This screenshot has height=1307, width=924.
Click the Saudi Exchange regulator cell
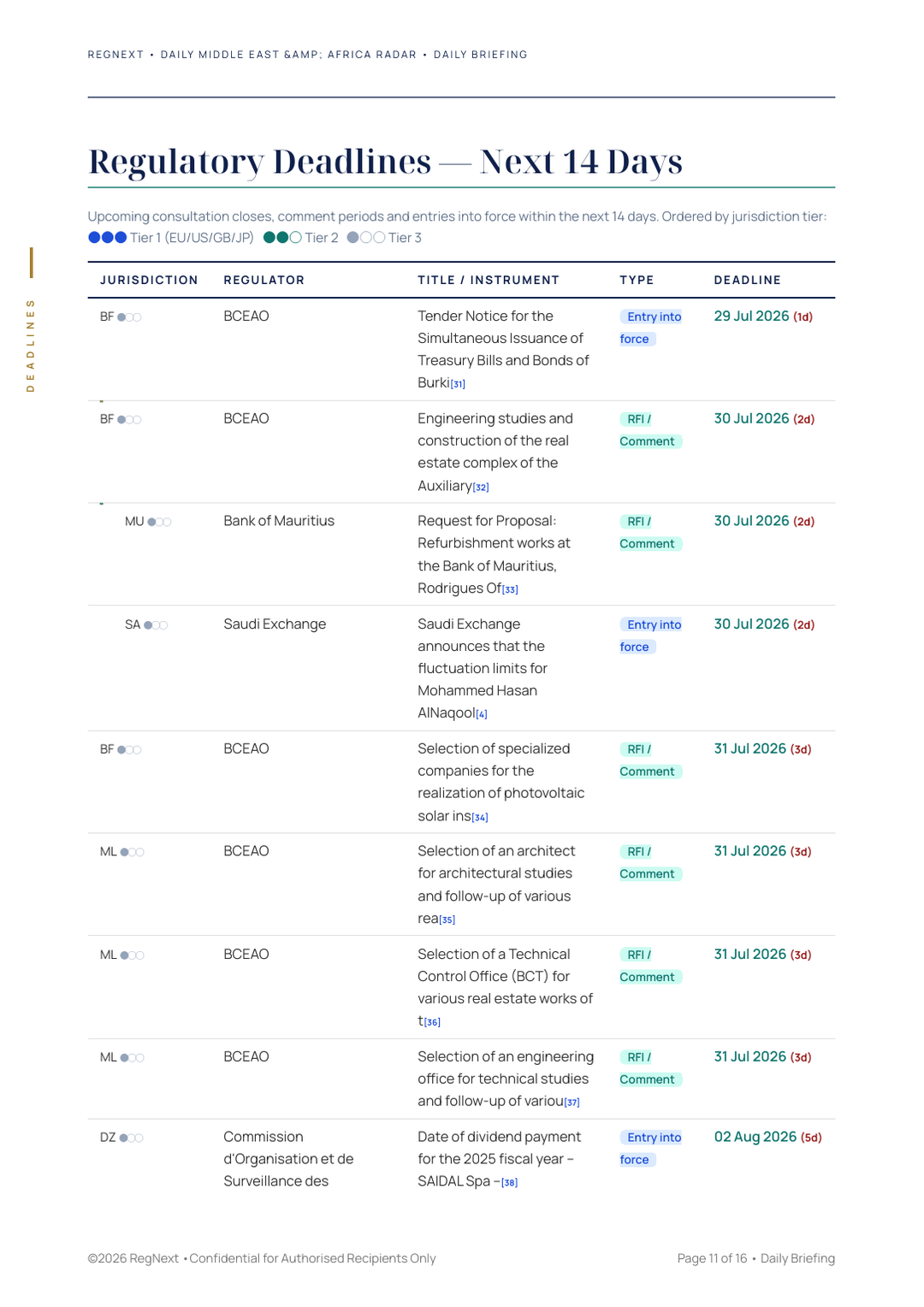275,624
